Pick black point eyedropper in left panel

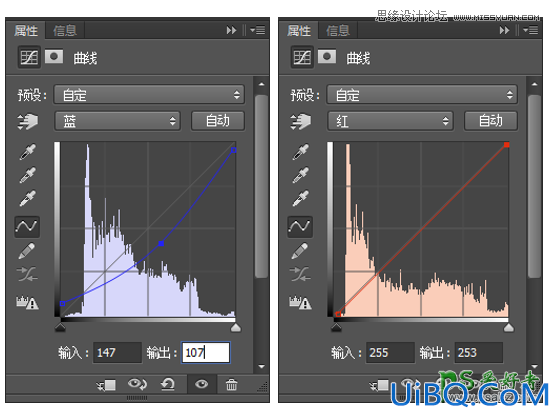(x=27, y=152)
